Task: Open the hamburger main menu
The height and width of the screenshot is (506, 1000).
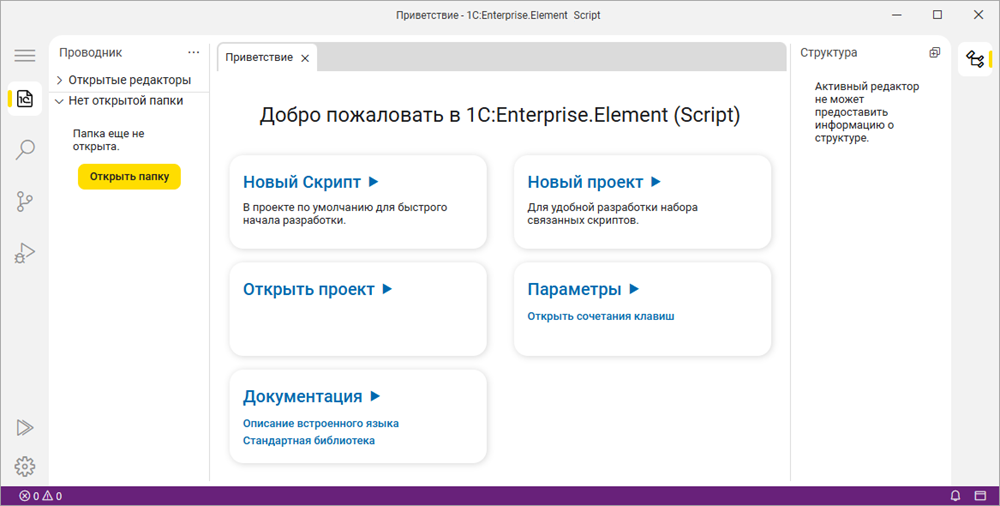Action: [x=25, y=56]
